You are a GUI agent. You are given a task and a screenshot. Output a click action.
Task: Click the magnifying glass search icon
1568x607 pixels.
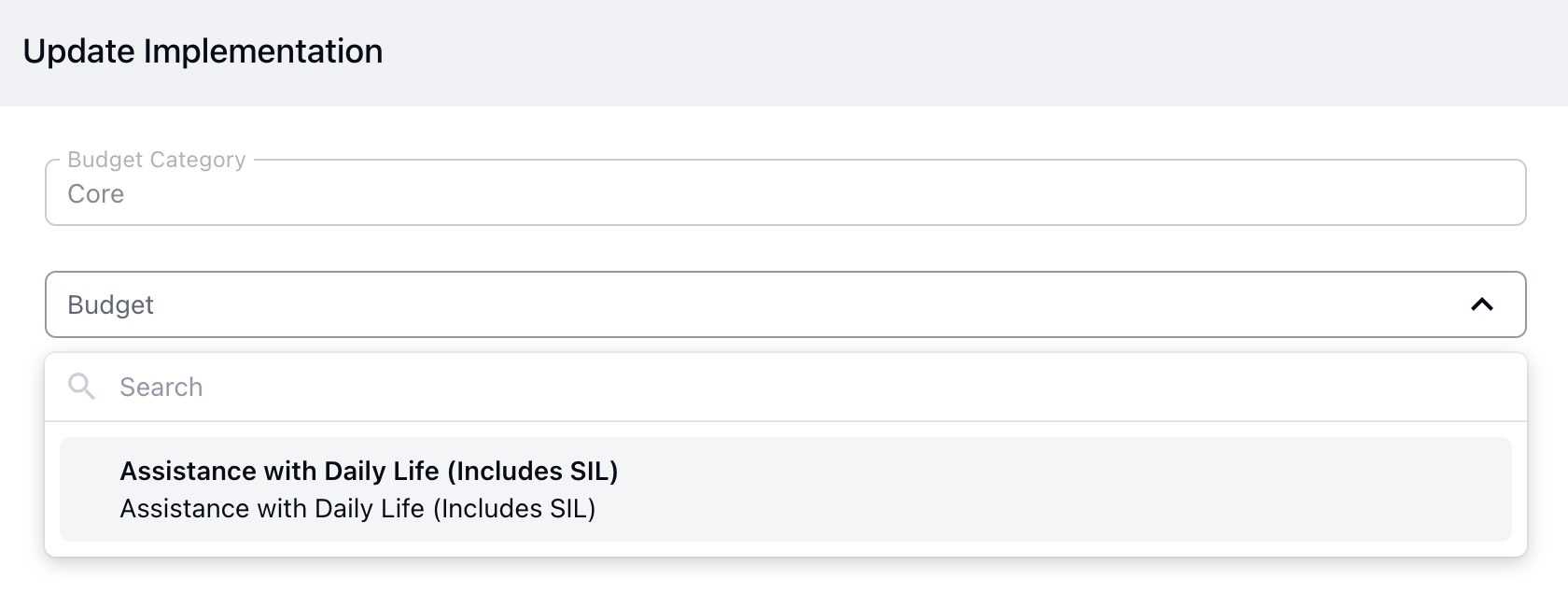tap(82, 386)
